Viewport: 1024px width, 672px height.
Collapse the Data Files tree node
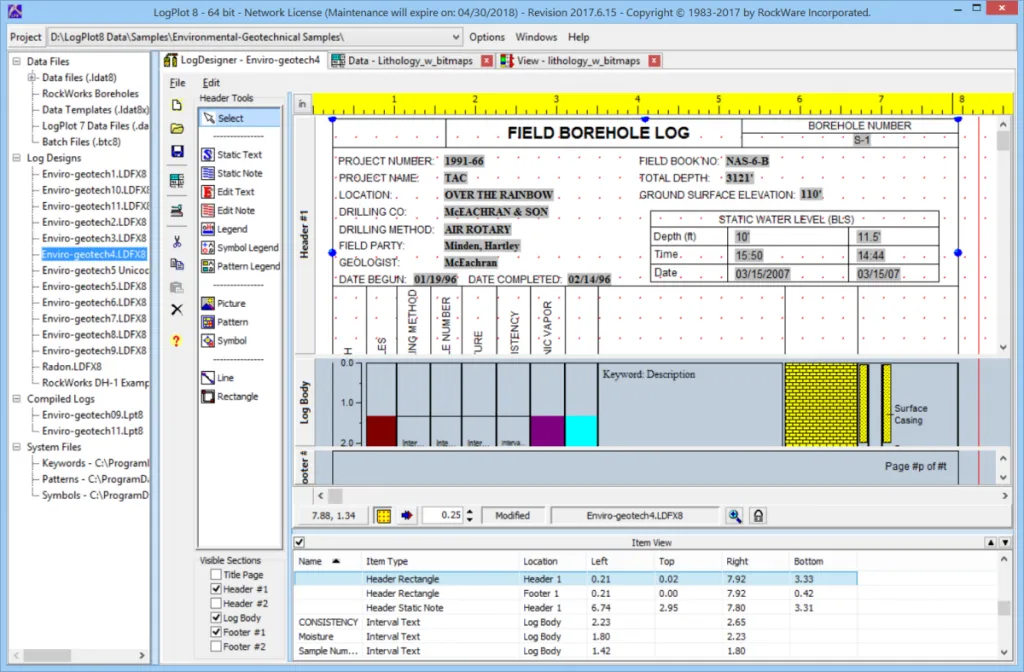[16, 61]
